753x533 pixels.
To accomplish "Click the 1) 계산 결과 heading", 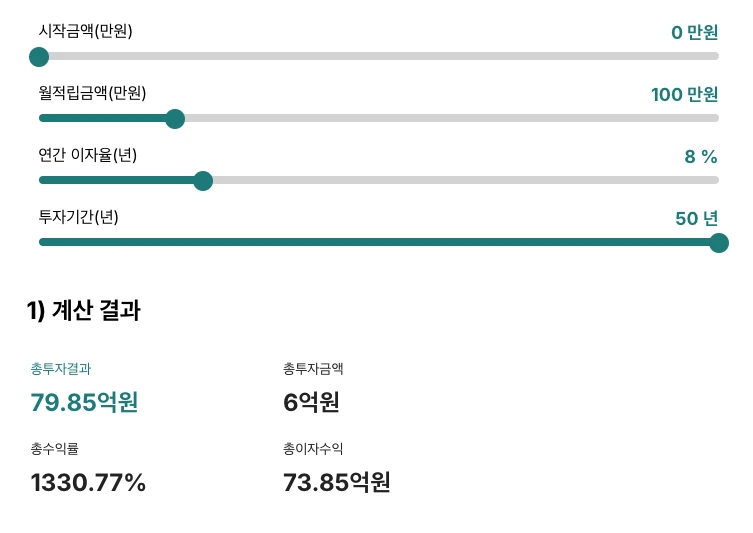I will (x=83, y=311).
